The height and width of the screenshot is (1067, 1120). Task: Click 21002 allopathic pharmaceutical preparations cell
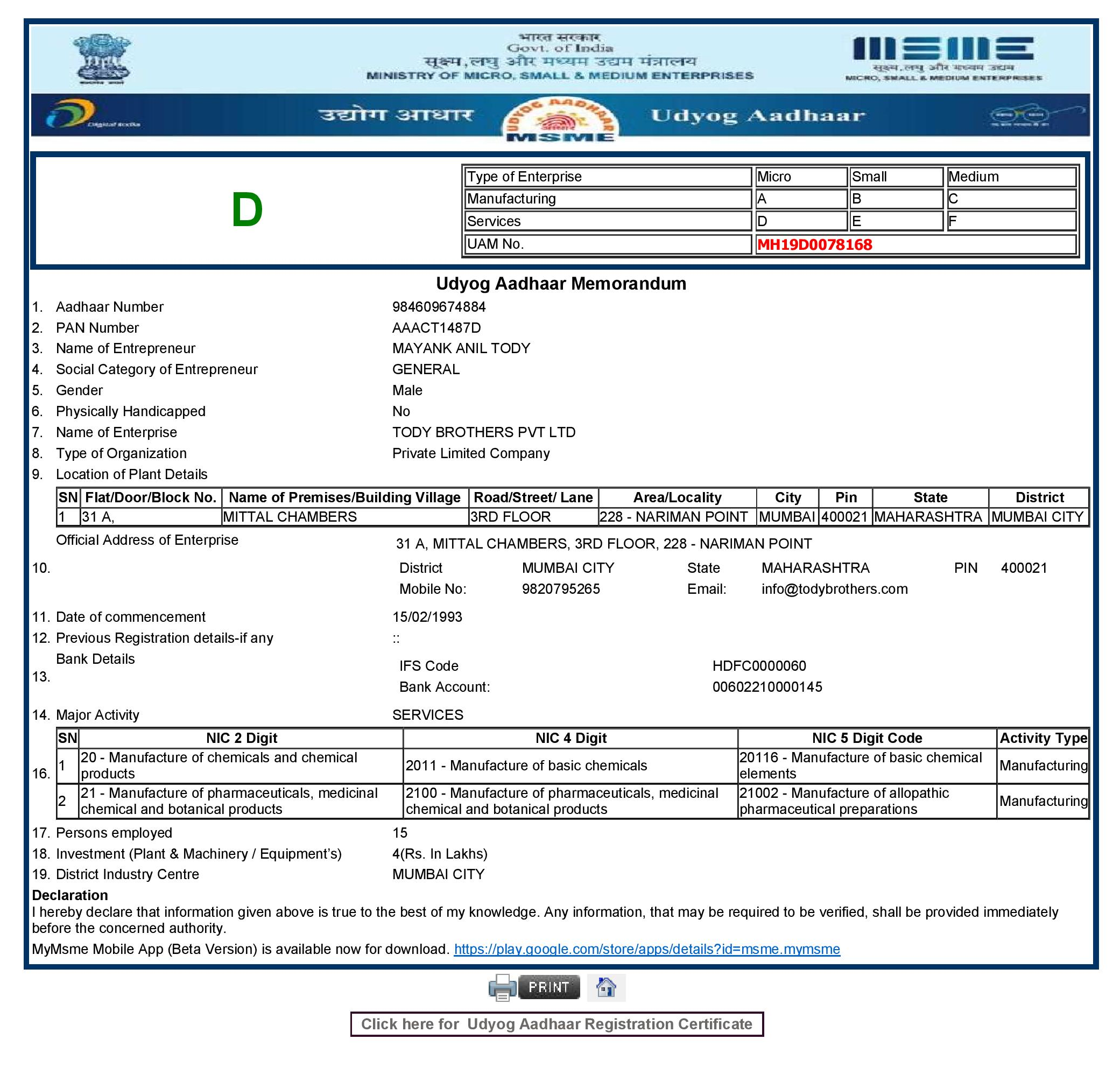pyautogui.click(x=867, y=801)
